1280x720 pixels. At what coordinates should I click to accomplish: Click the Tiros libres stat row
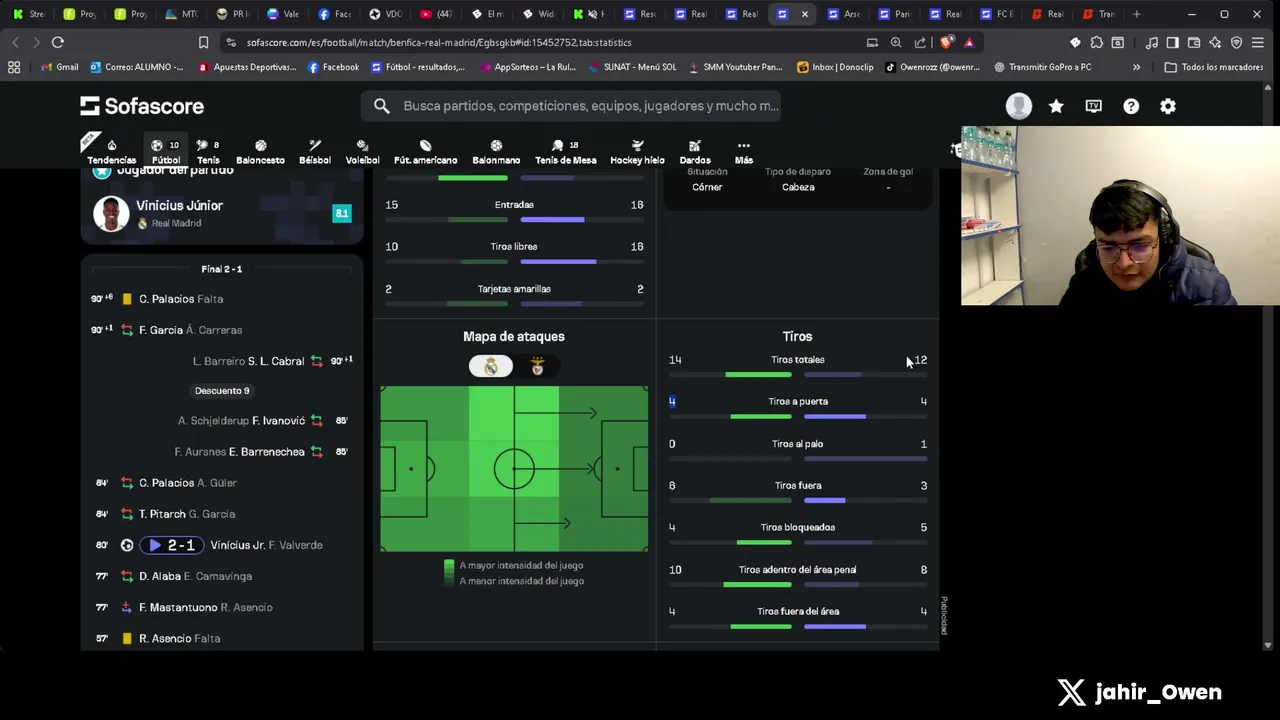pyautogui.click(x=514, y=252)
